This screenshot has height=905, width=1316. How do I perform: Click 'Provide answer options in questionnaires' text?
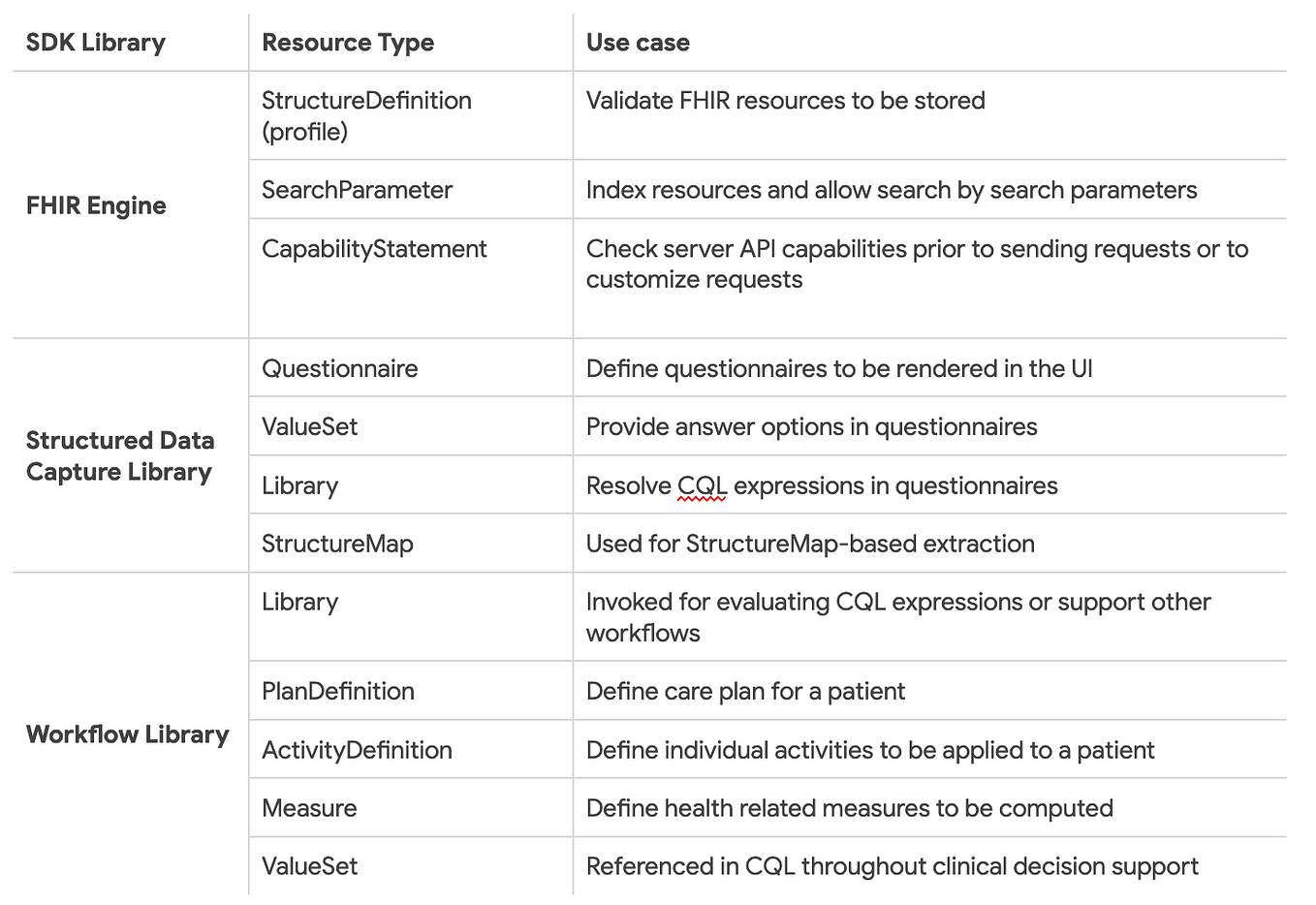click(x=812, y=427)
